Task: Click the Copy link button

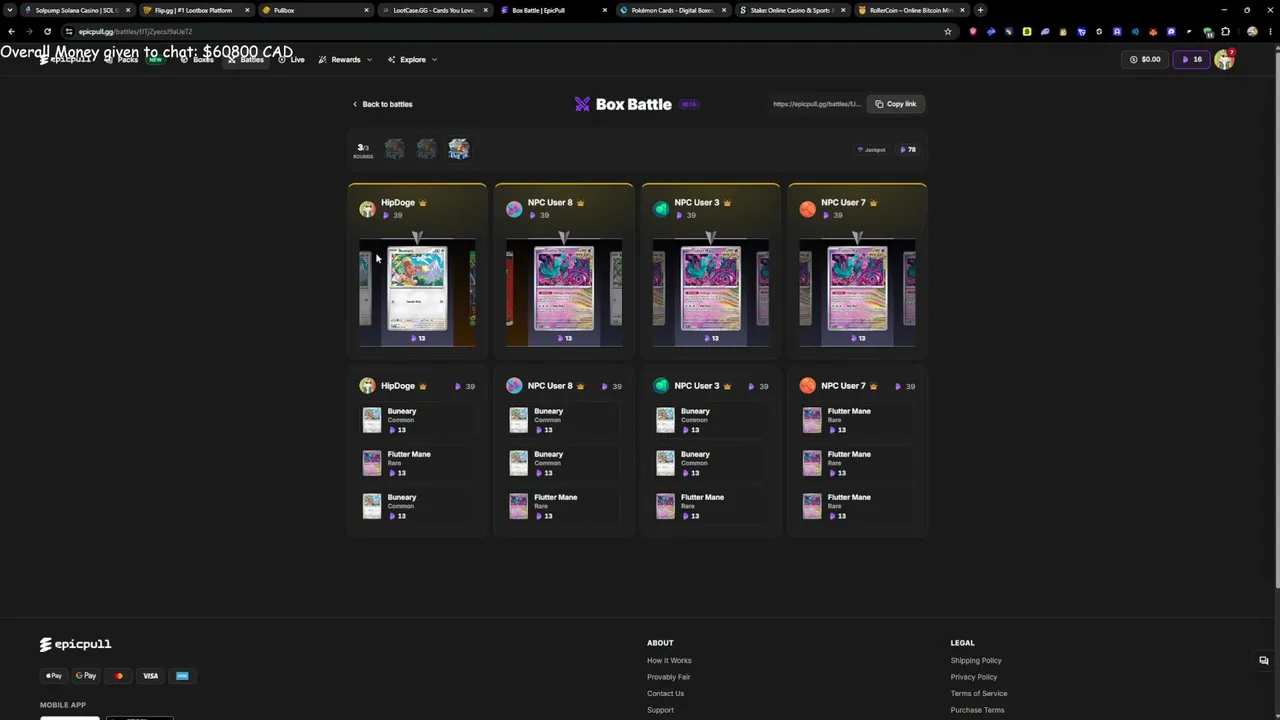Action: [896, 104]
